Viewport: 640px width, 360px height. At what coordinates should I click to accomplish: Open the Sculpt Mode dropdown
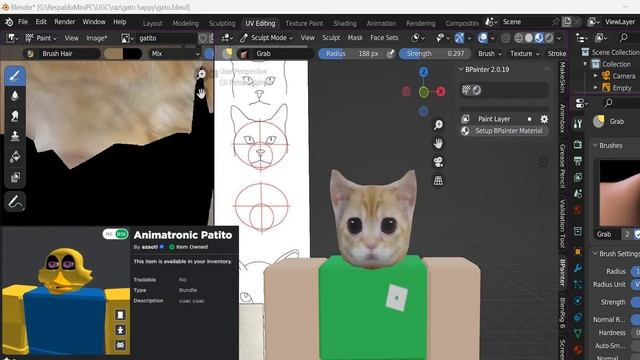coord(267,38)
